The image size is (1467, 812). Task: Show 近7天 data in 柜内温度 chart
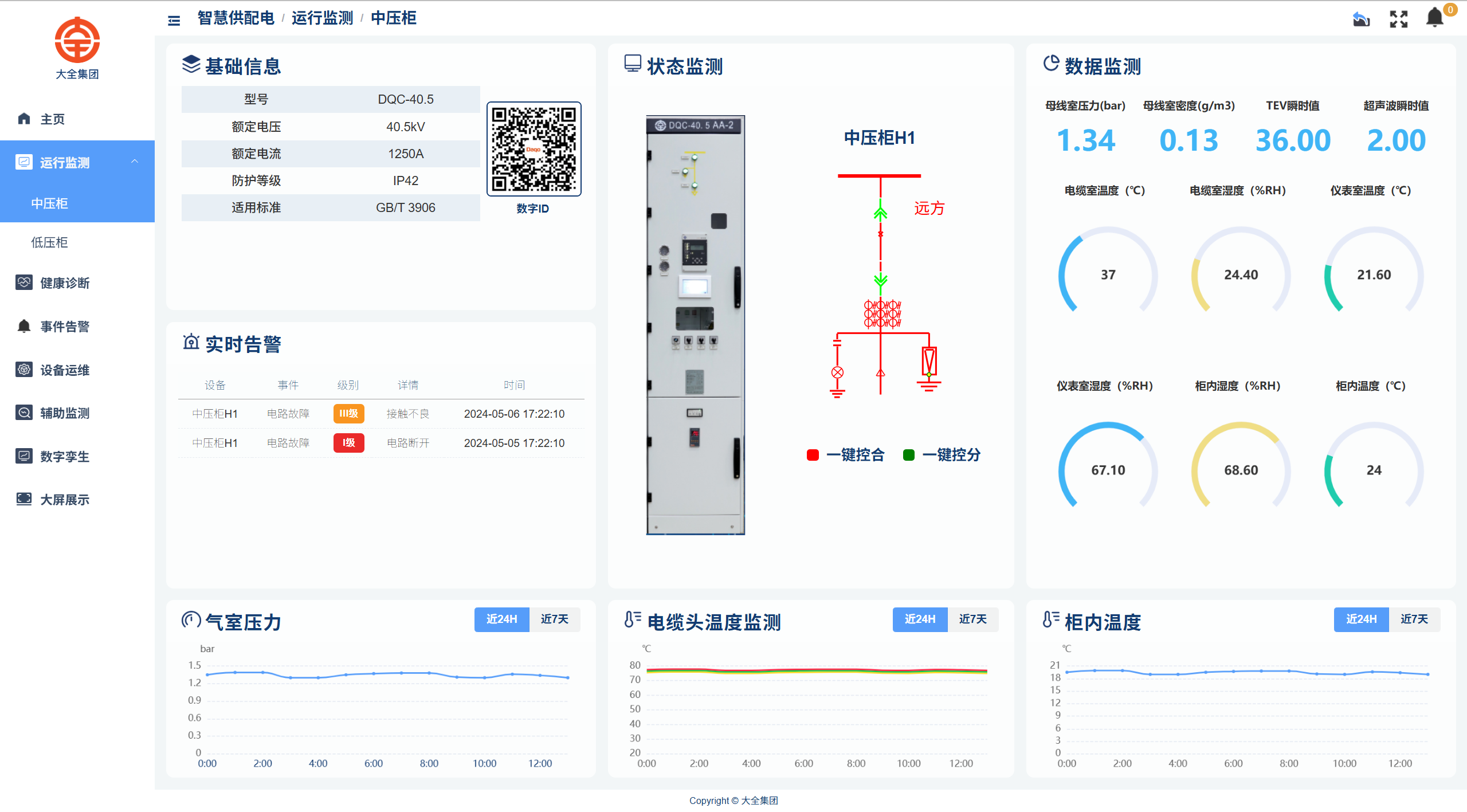1414,619
